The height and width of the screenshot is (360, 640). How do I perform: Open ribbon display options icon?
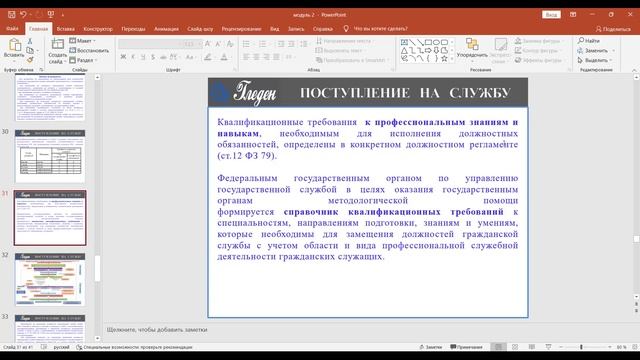click(573, 15)
